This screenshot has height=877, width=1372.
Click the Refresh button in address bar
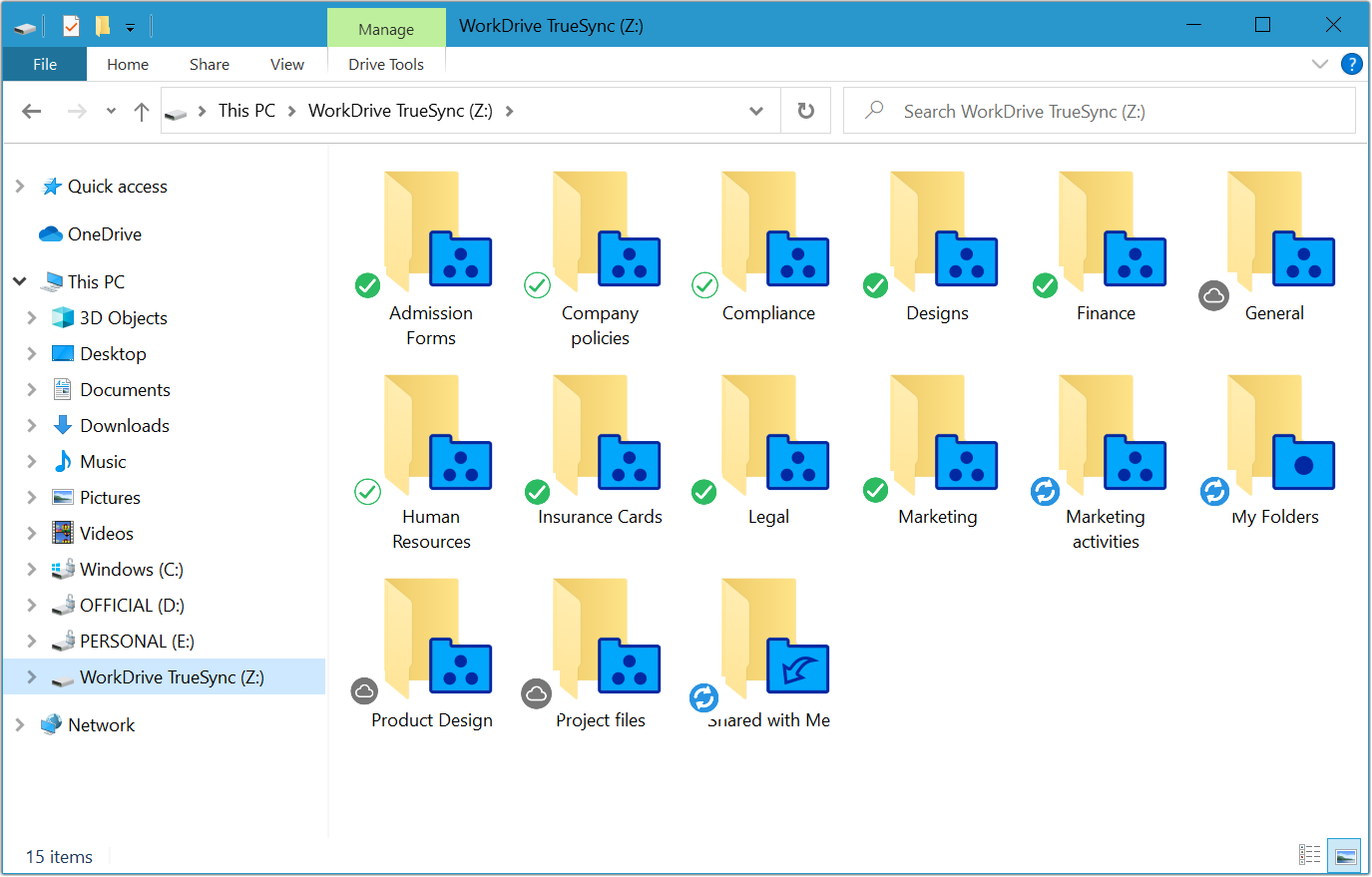pyautogui.click(x=806, y=111)
